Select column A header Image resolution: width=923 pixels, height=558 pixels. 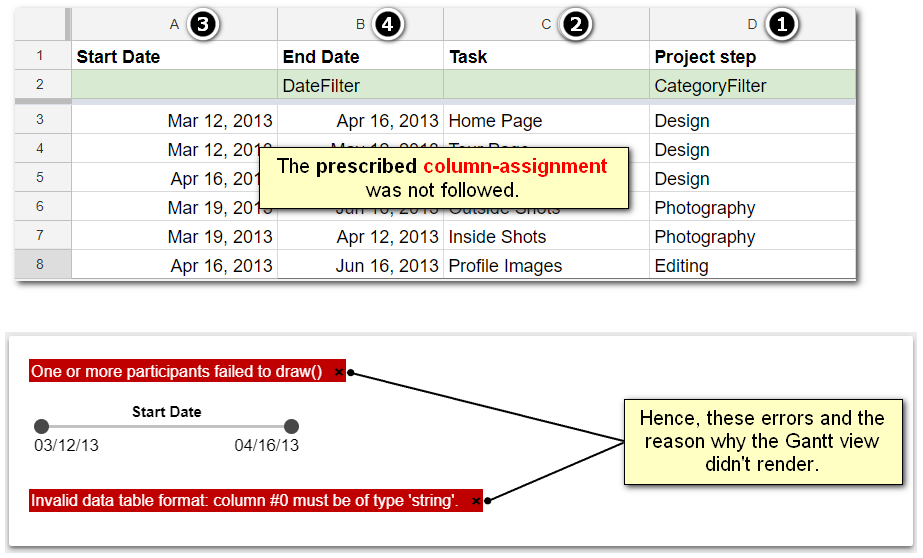pyautogui.click(x=174, y=25)
